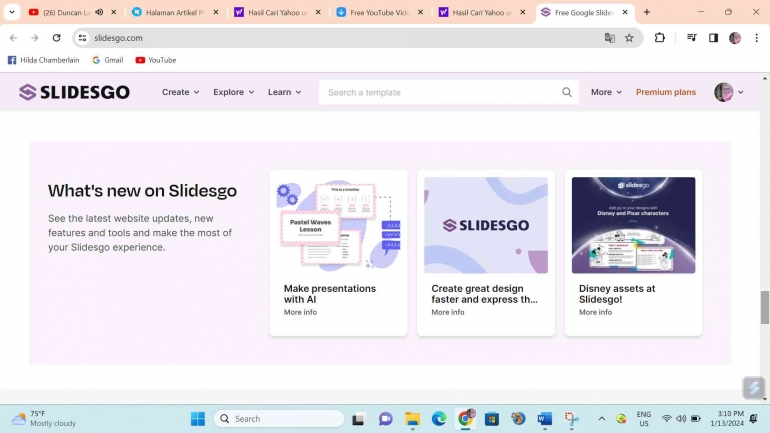Toggle the browser side panel icon
The image size is (770, 433).
point(713,37)
